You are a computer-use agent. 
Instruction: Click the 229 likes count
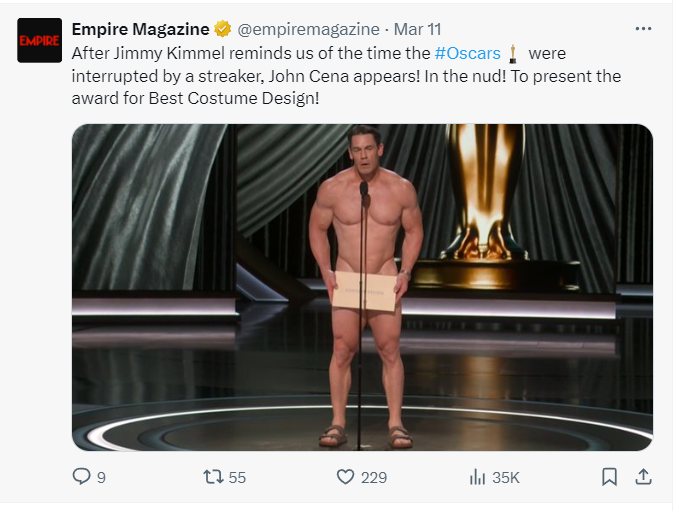click(x=374, y=478)
